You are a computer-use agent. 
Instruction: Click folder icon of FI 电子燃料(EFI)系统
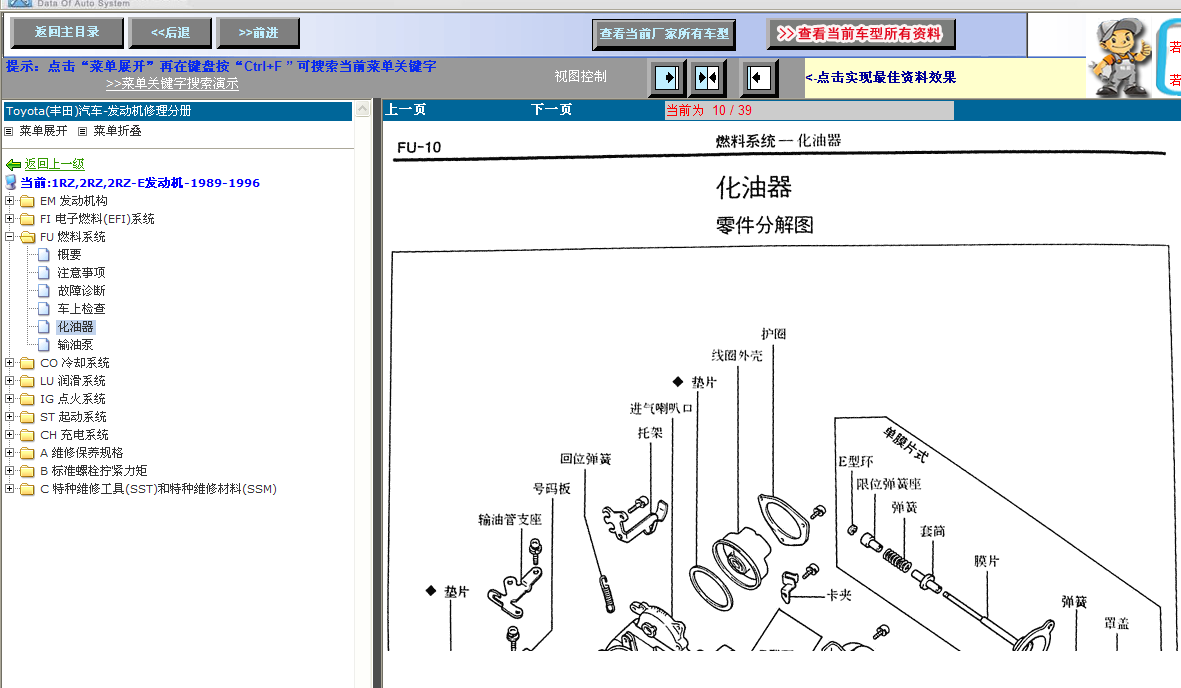coord(27,219)
